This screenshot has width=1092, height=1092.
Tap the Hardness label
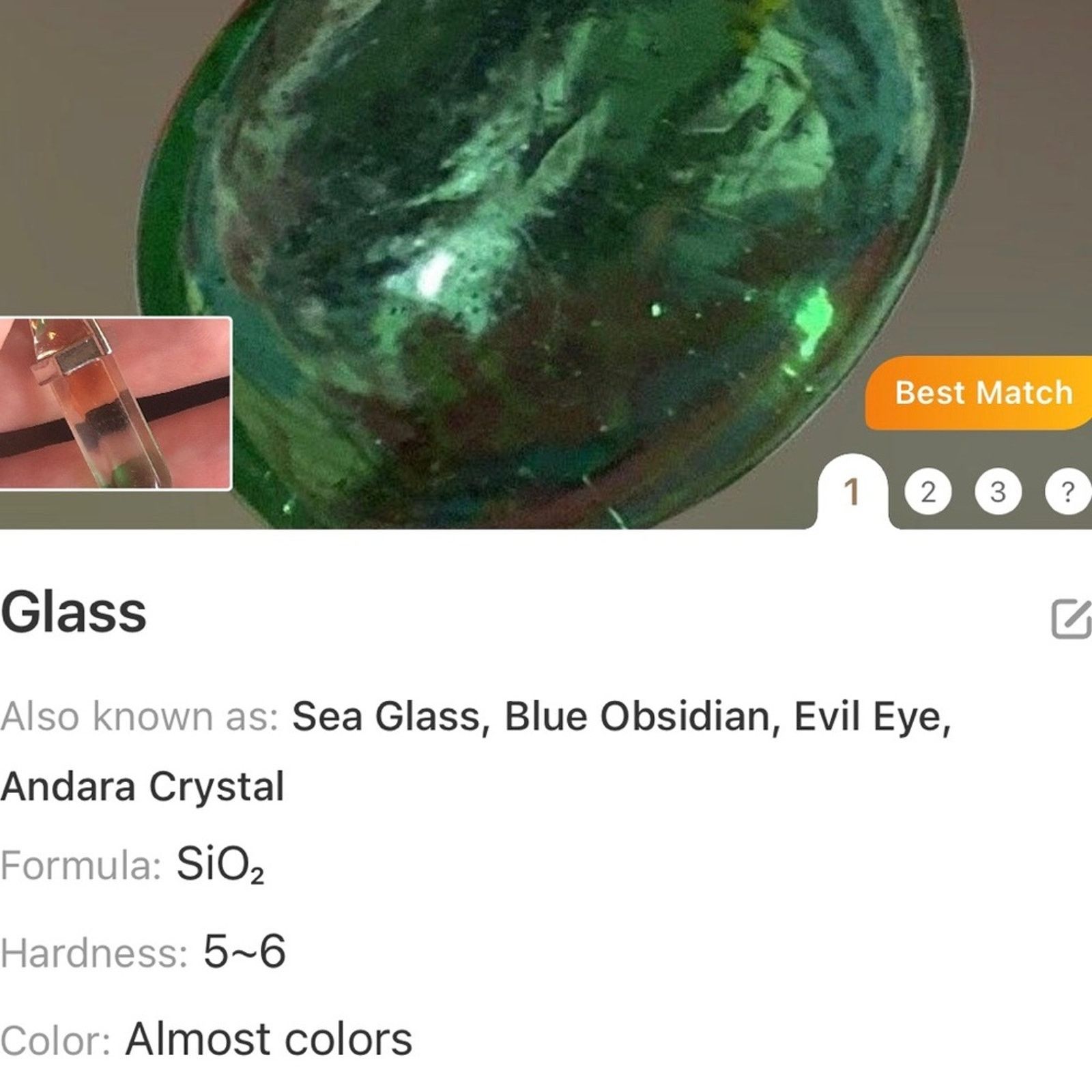[x=94, y=953]
